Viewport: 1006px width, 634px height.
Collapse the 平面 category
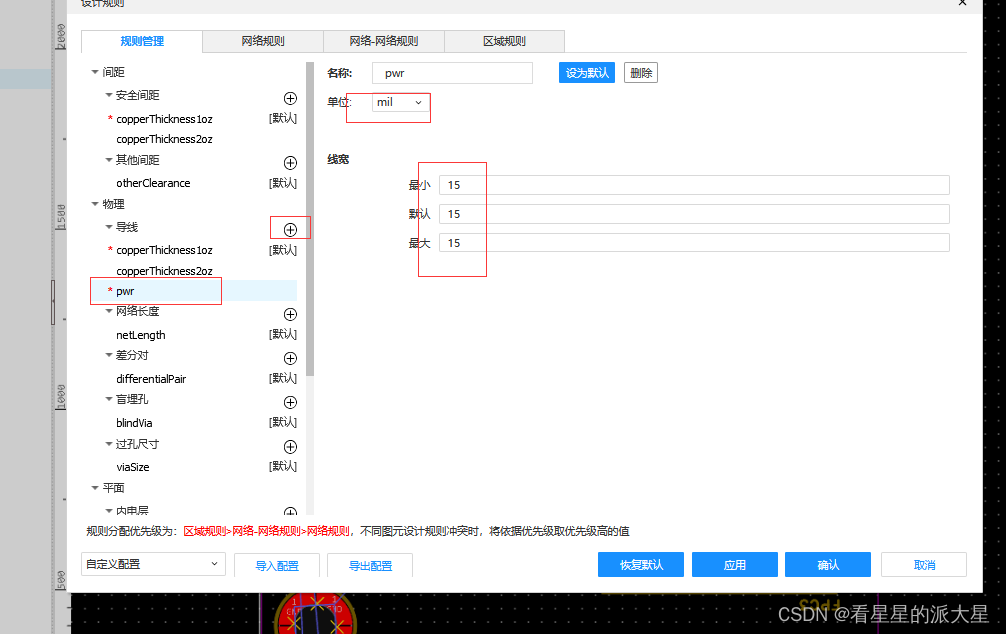click(95, 488)
